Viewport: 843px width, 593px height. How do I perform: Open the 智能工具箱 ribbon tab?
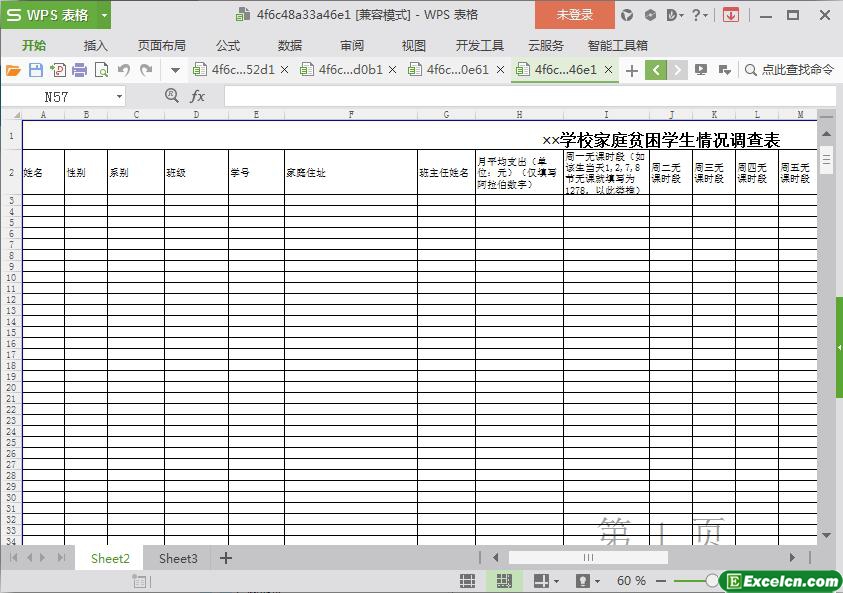tap(617, 46)
